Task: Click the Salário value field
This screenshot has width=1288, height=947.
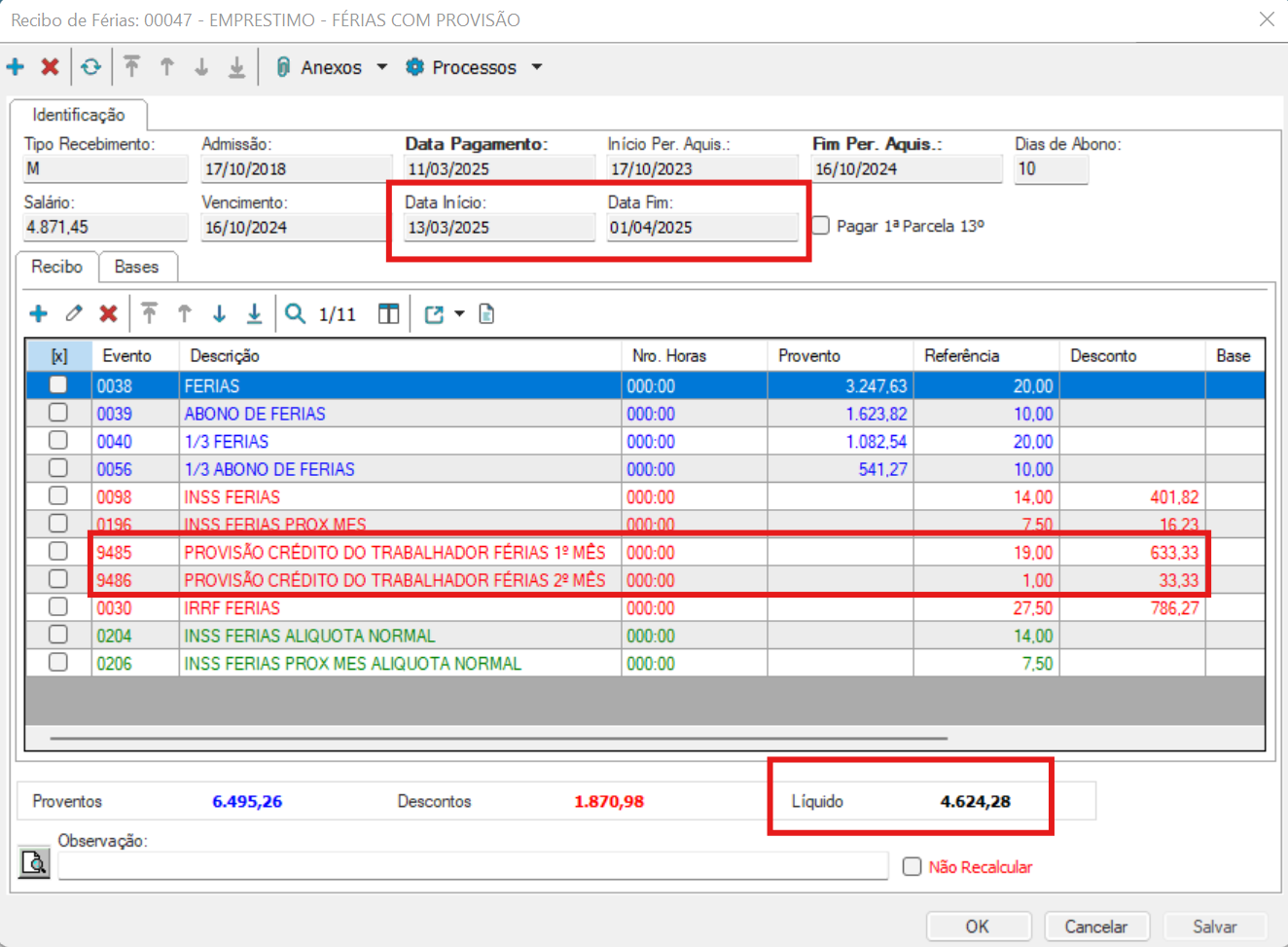Action: [105, 228]
